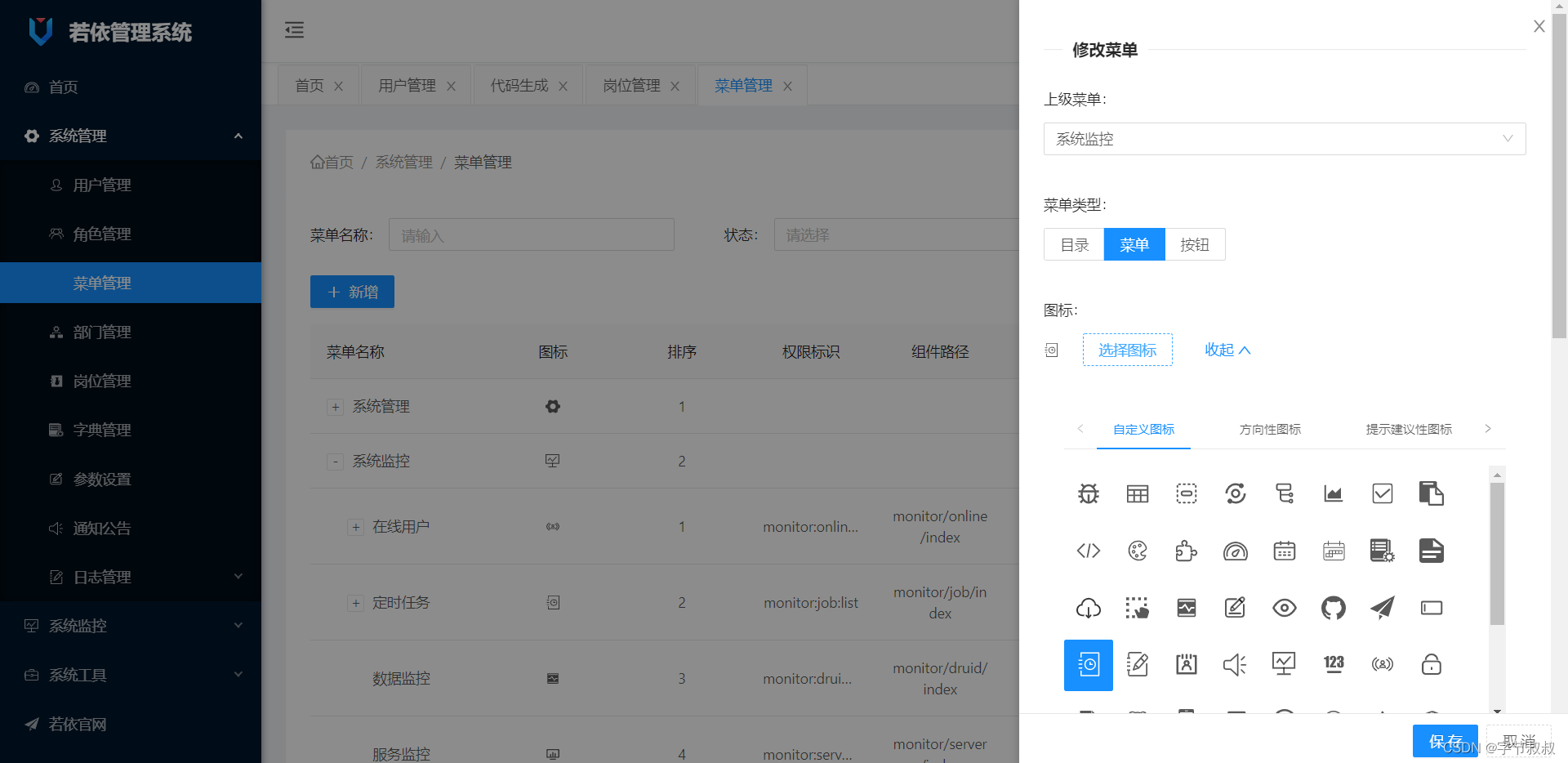This screenshot has height=763, width=1568.
Task: Switch to the 方向性图标 tab
Action: click(1269, 429)
